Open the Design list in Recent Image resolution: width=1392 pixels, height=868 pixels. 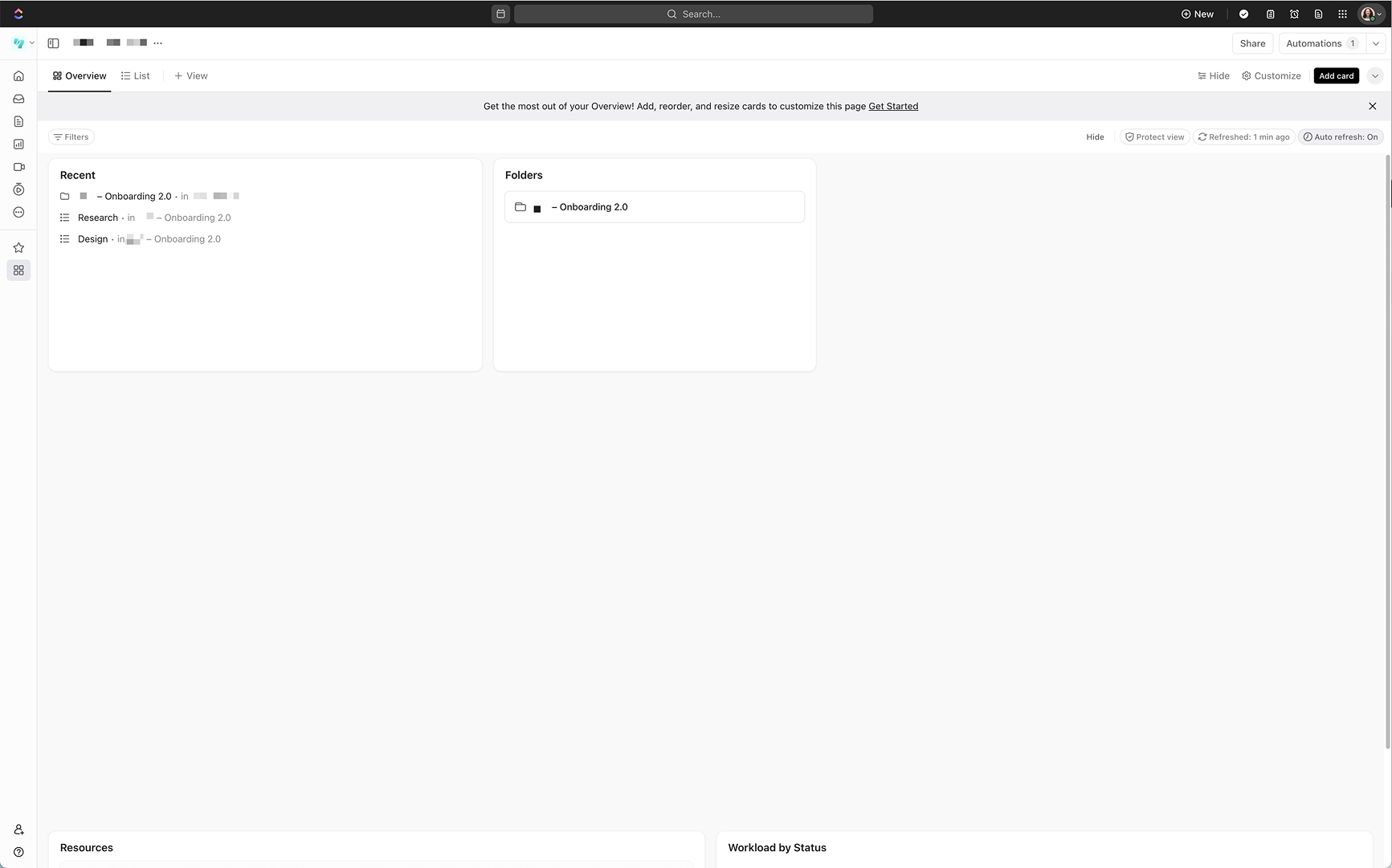(141, 239)
